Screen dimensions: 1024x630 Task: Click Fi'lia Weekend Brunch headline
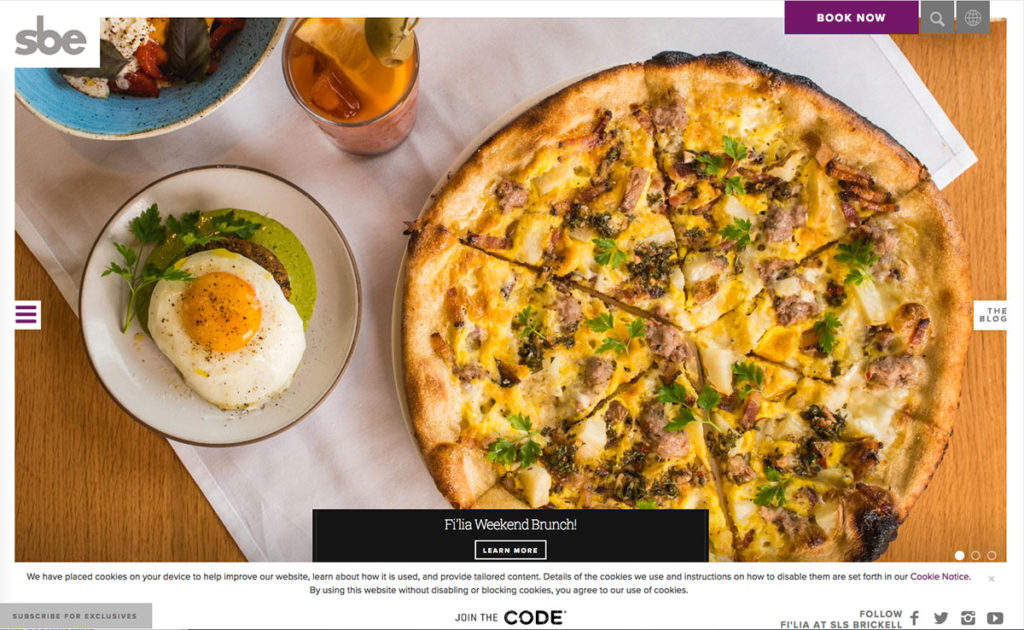[510, 524]
